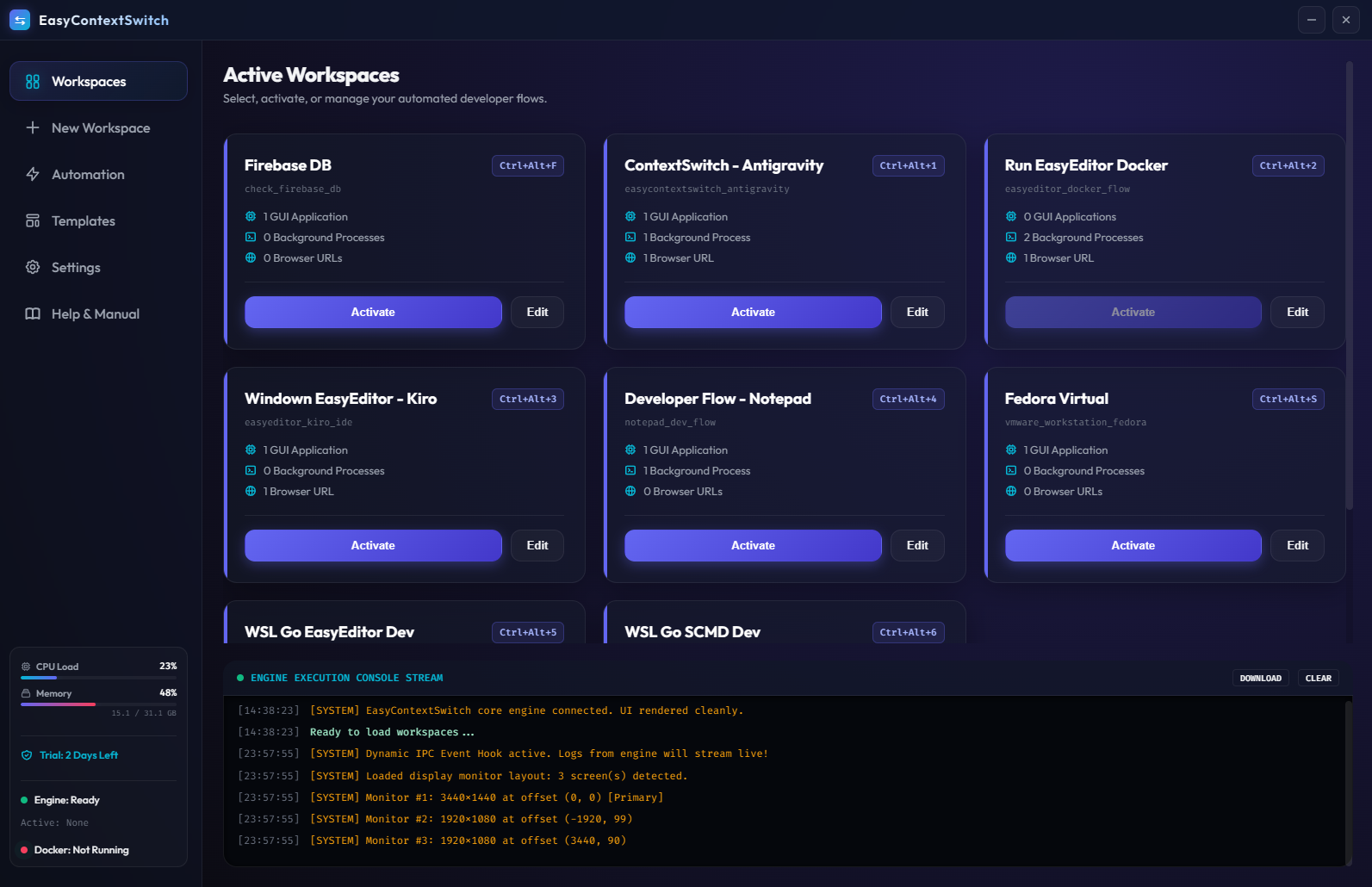Open the Templates section

coord(98,220)
